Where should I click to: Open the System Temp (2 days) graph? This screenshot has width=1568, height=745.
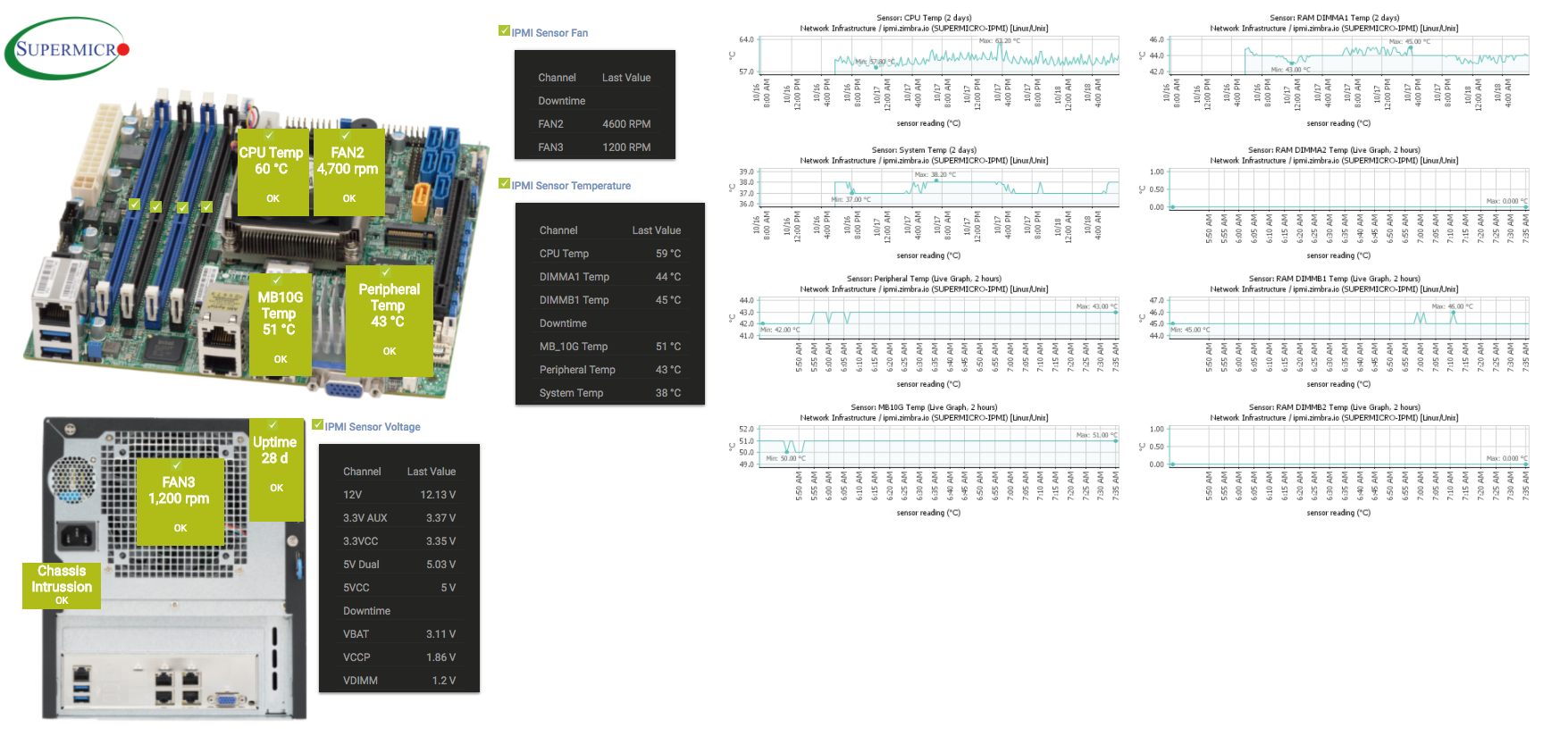pyautogui.click(x=924, y=203)
